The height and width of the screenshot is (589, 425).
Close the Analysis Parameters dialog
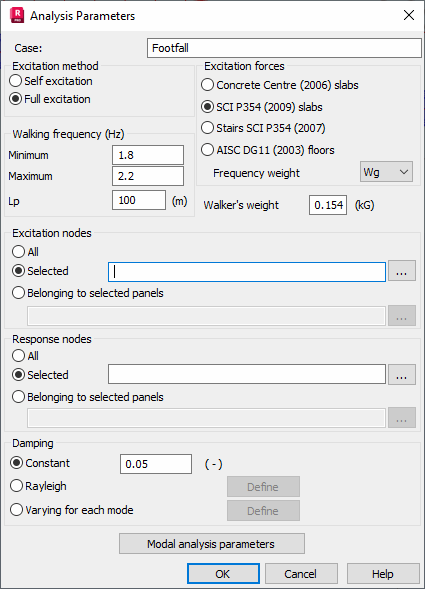click(x=409, y=15)
